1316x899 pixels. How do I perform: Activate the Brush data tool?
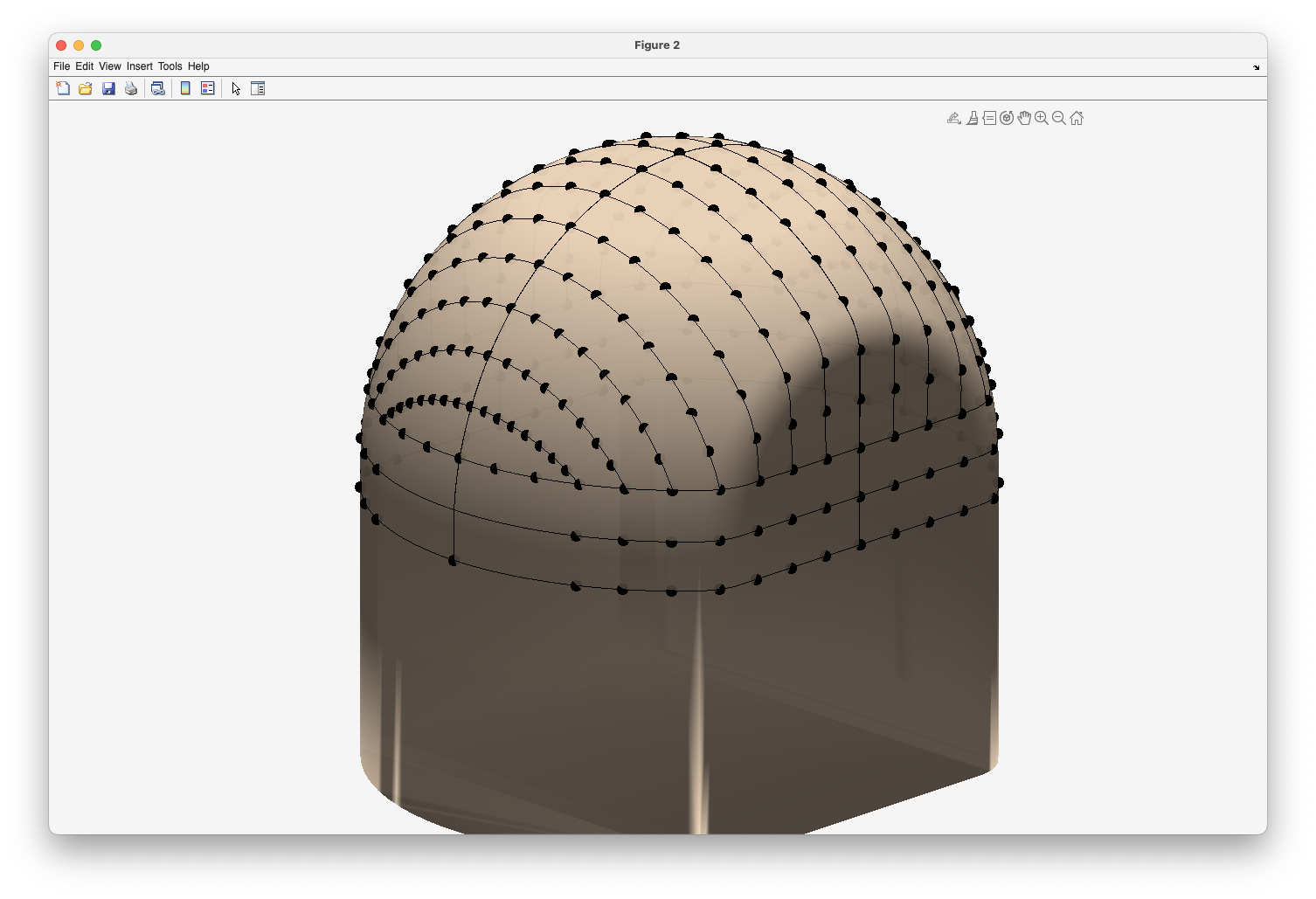[972, 118]
